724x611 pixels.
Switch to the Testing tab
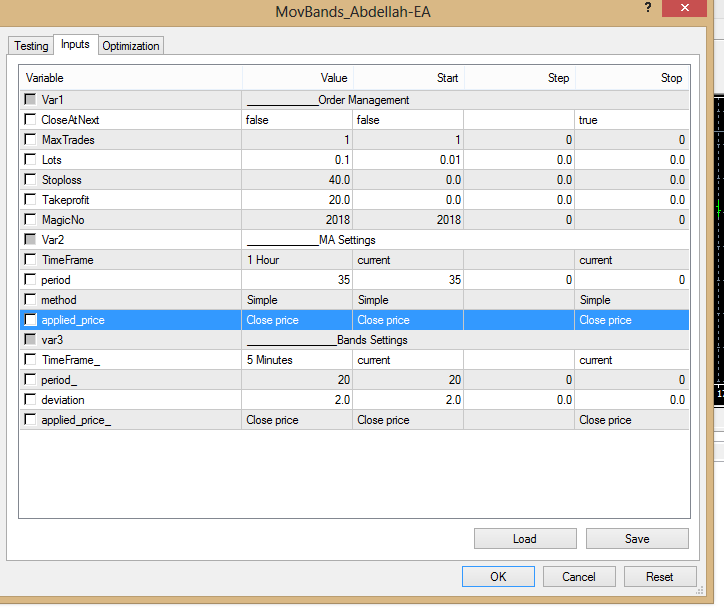point(30,46)
